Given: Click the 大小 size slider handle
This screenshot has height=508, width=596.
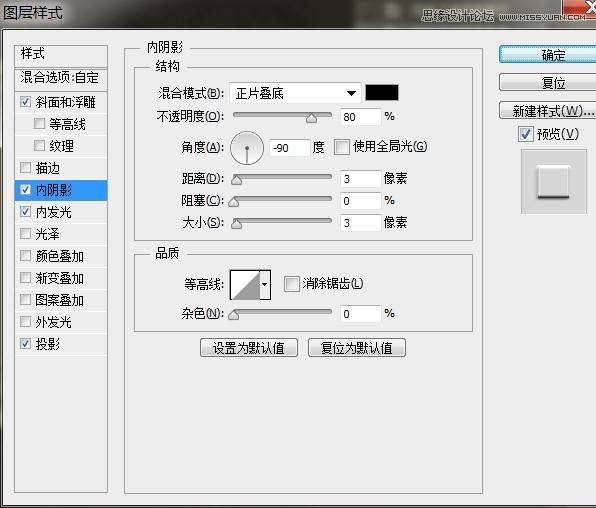Looking at the screenshot, I should tap(236, 224).
